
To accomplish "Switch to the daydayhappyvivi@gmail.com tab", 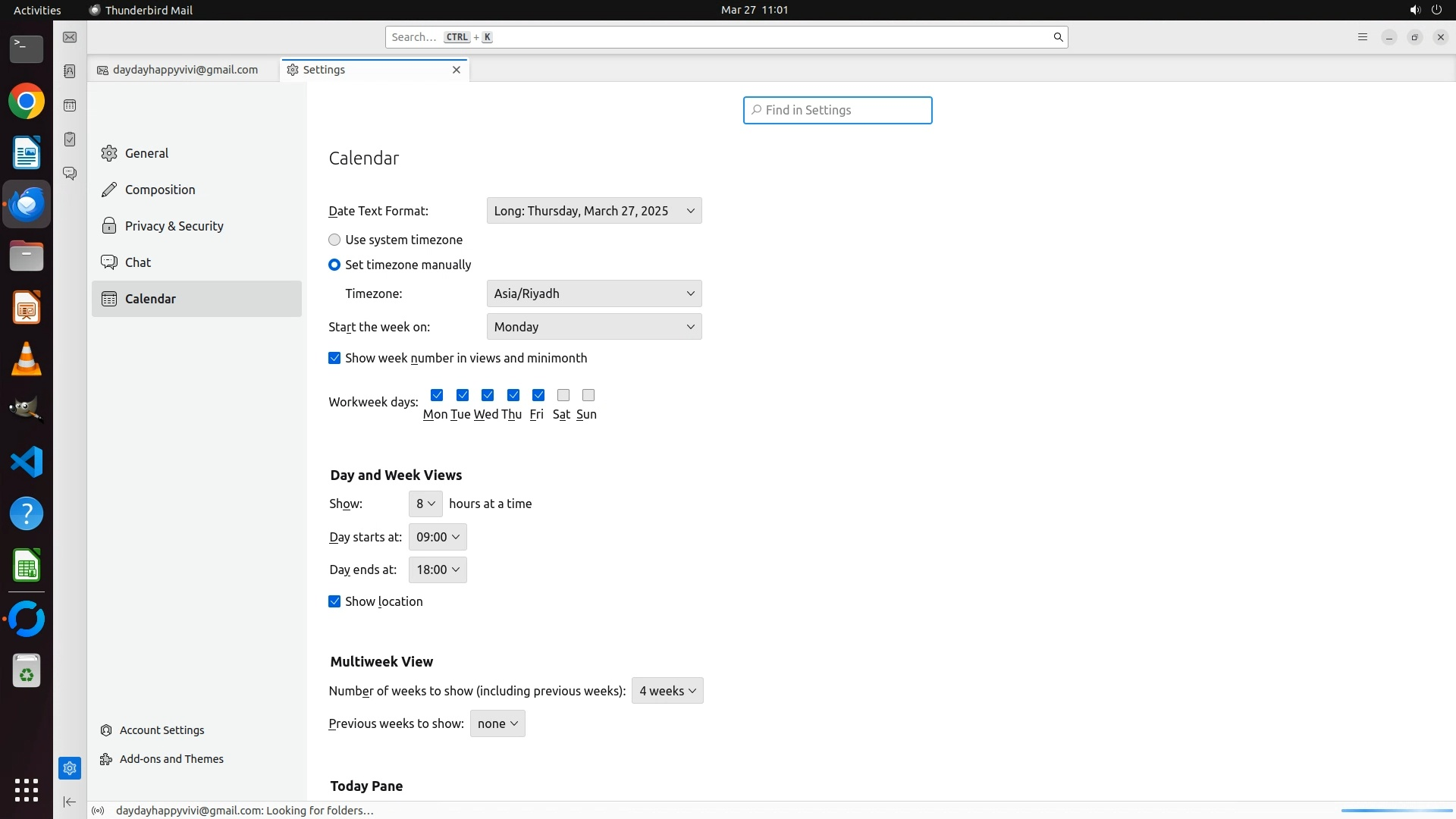I will (x=184, y=70).
